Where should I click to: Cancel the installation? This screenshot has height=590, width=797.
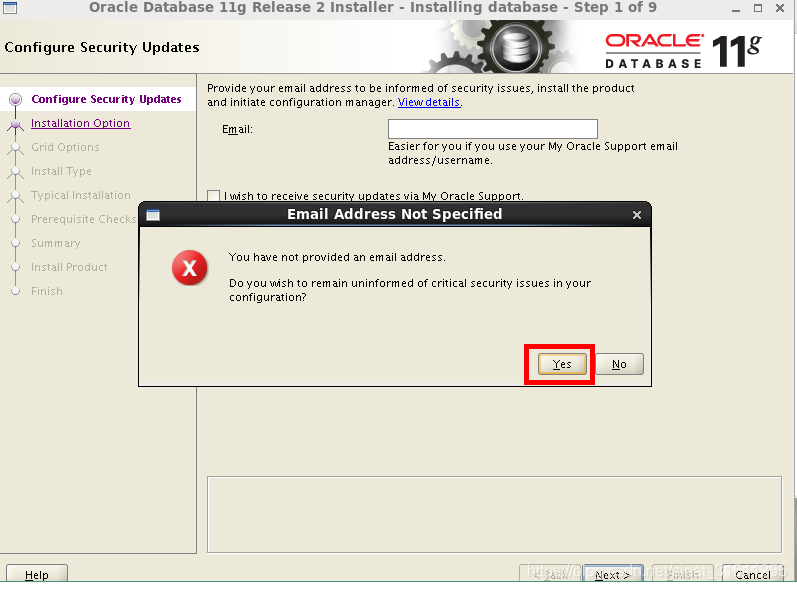click(x=753, y=574)
